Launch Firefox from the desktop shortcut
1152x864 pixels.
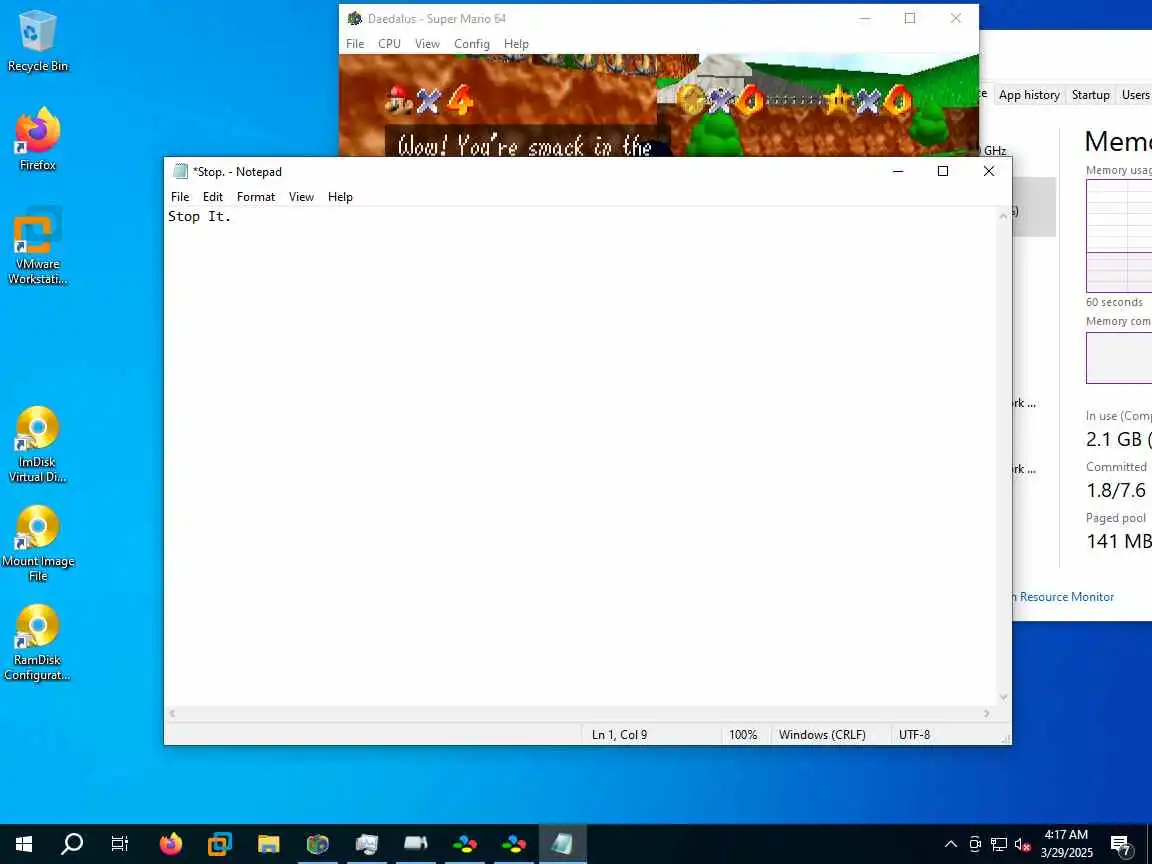(x=37, y=140)
